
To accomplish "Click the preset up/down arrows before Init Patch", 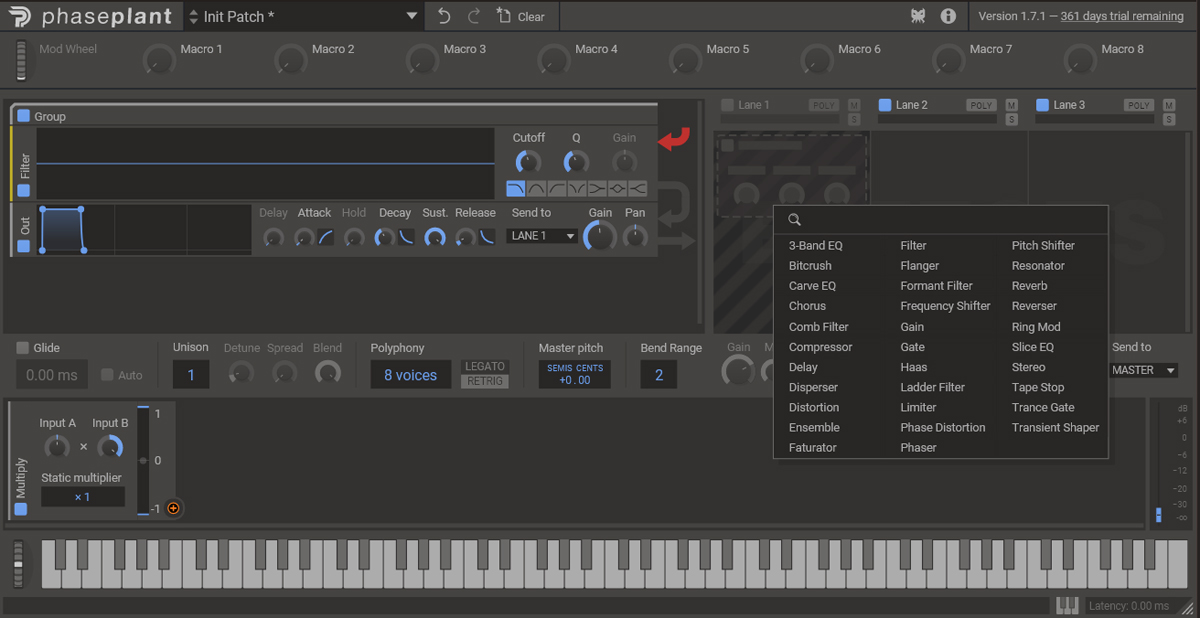I will (x=194, y=16).
